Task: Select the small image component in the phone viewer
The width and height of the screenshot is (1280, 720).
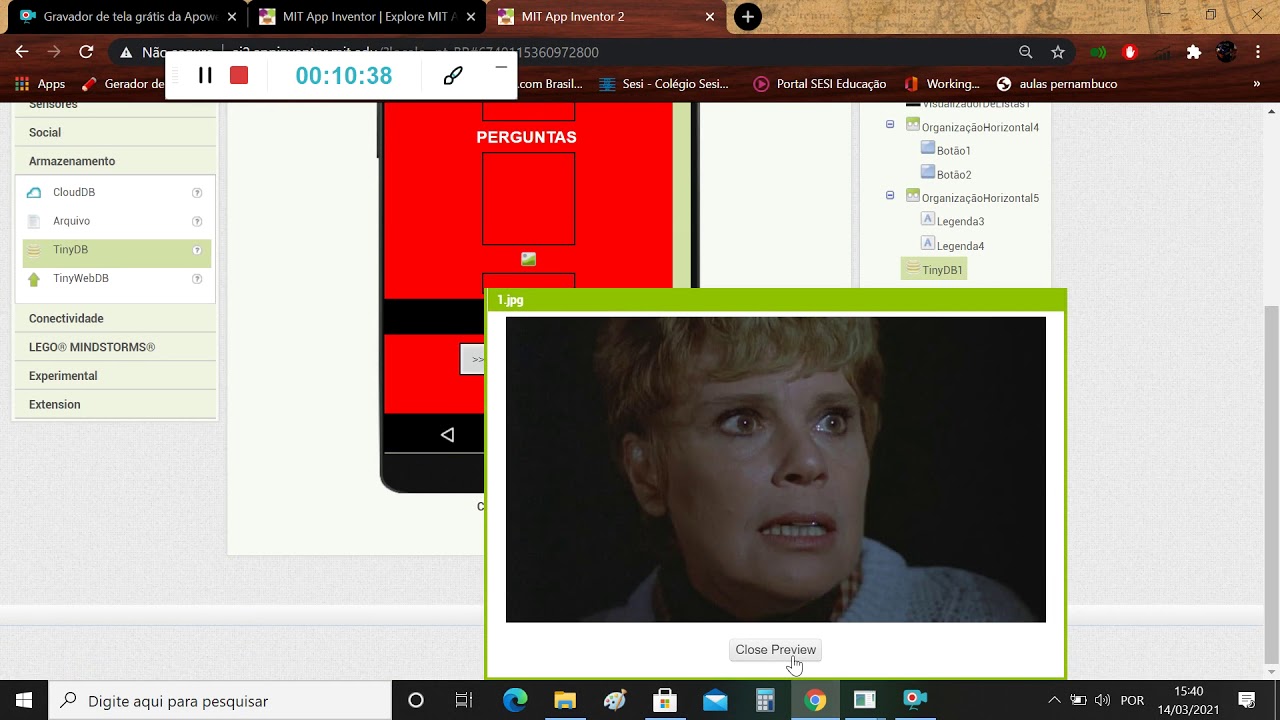Action: (x=528, y=259)
